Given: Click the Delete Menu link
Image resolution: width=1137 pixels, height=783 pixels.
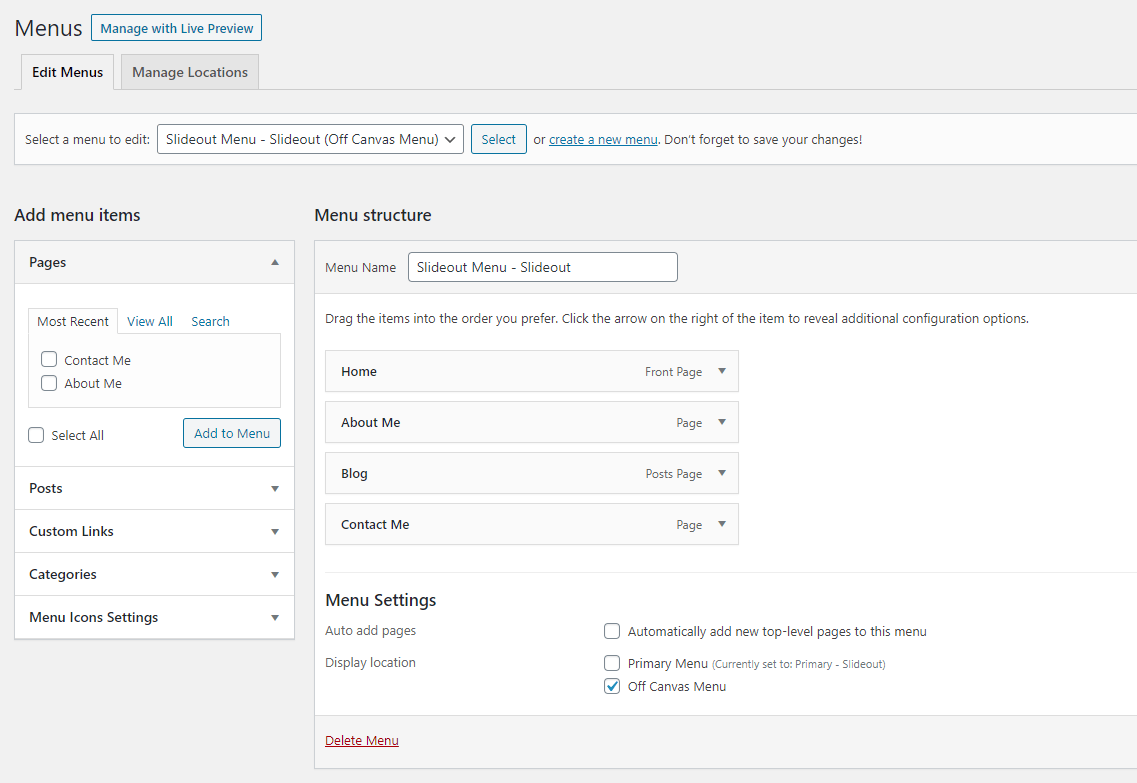Looking at the screenshot, I should (x=362, y=740).
